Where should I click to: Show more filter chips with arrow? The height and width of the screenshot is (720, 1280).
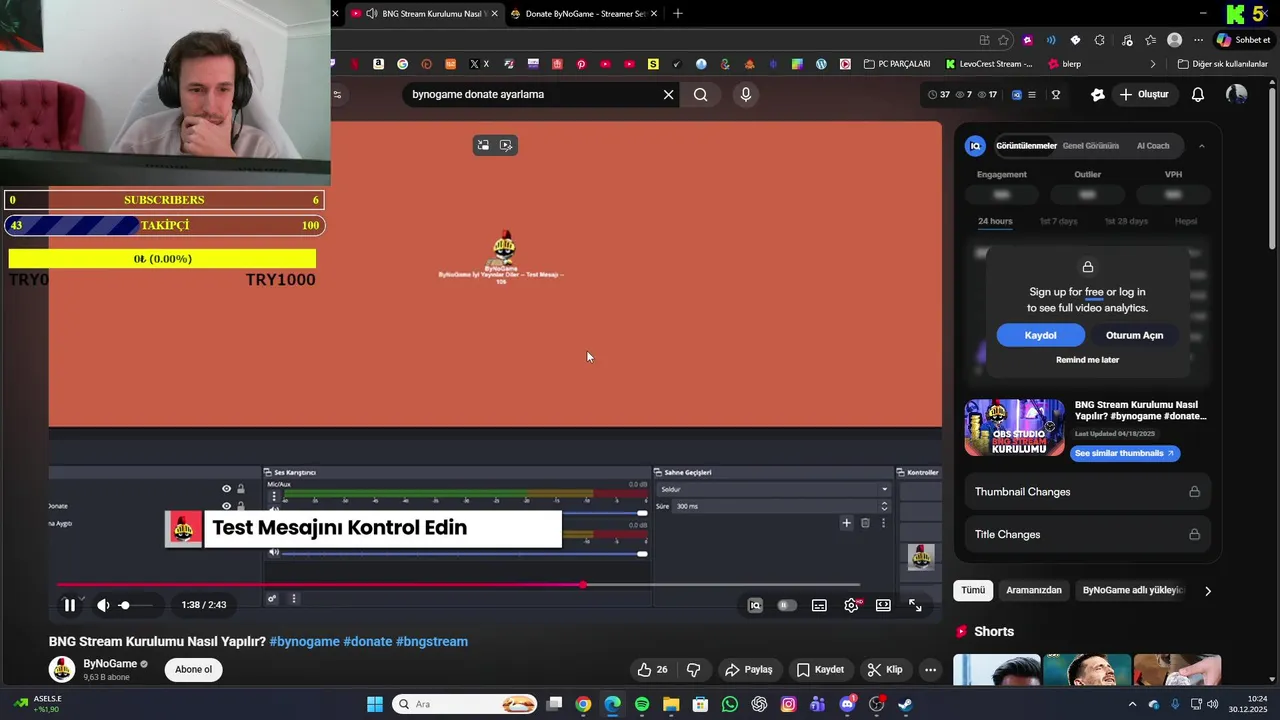point(1207,591)
